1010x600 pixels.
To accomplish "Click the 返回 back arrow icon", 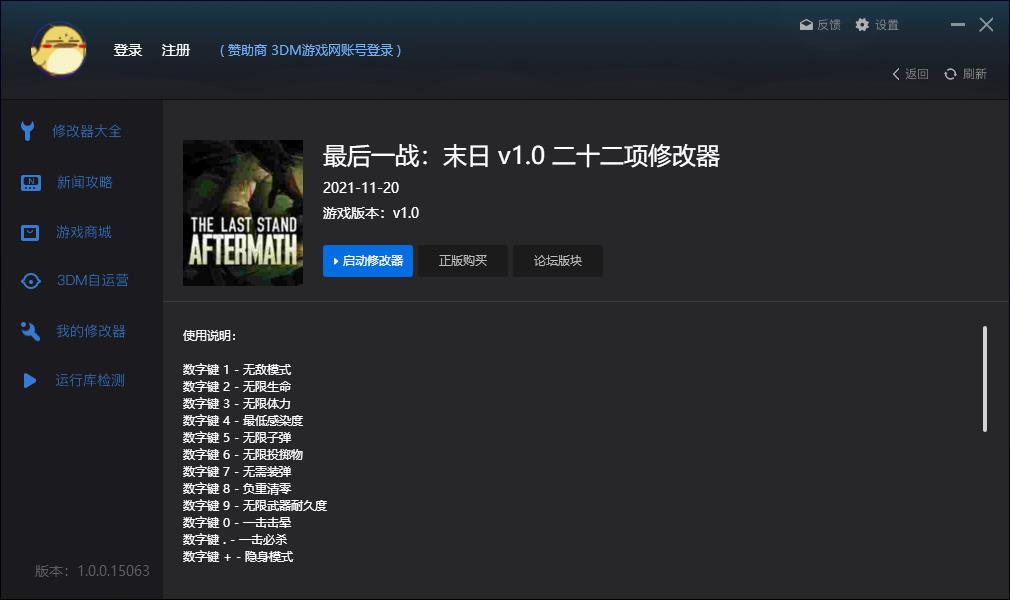I will point(896,74).
